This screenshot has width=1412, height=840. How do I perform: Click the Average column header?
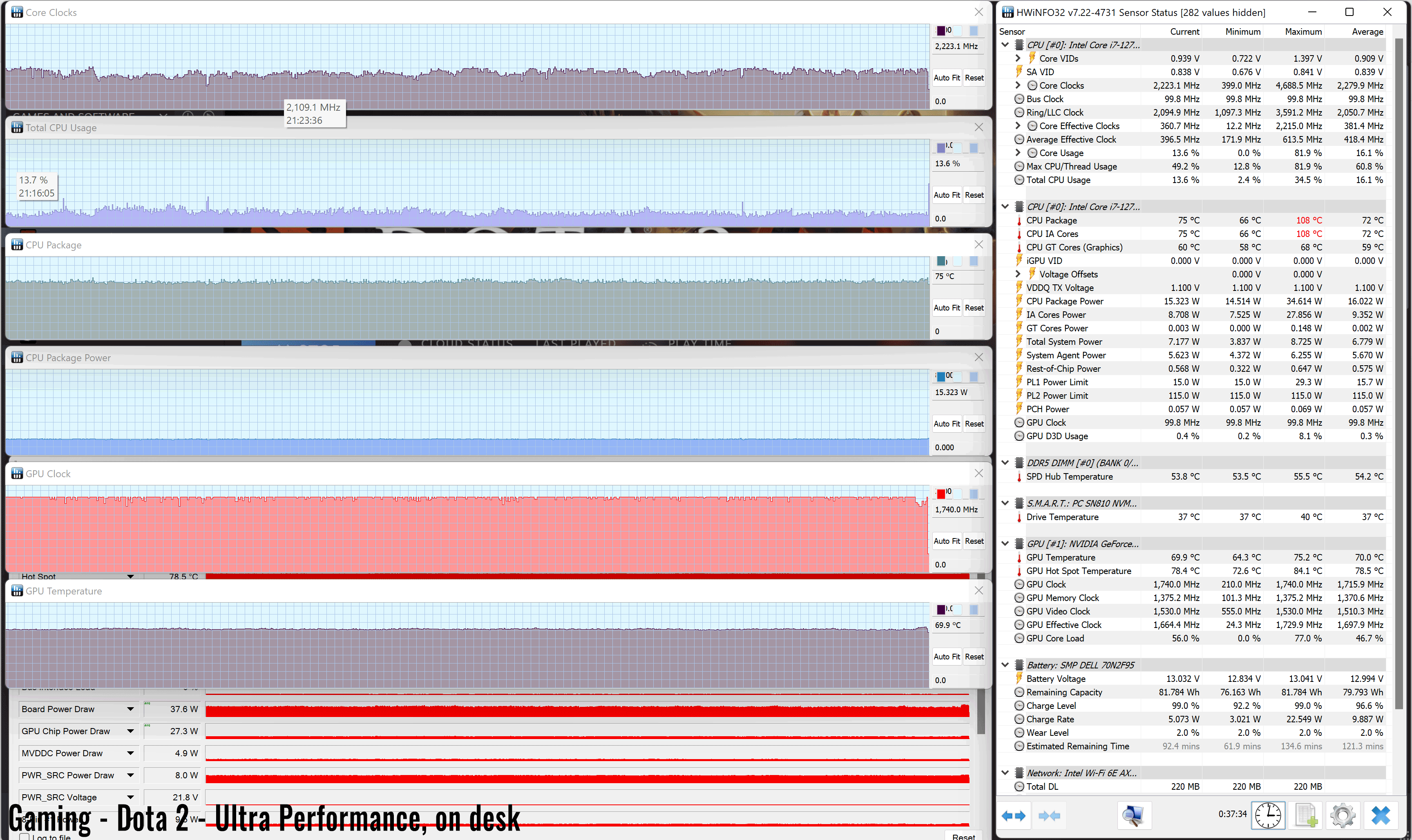click(x=1367, y=32)
